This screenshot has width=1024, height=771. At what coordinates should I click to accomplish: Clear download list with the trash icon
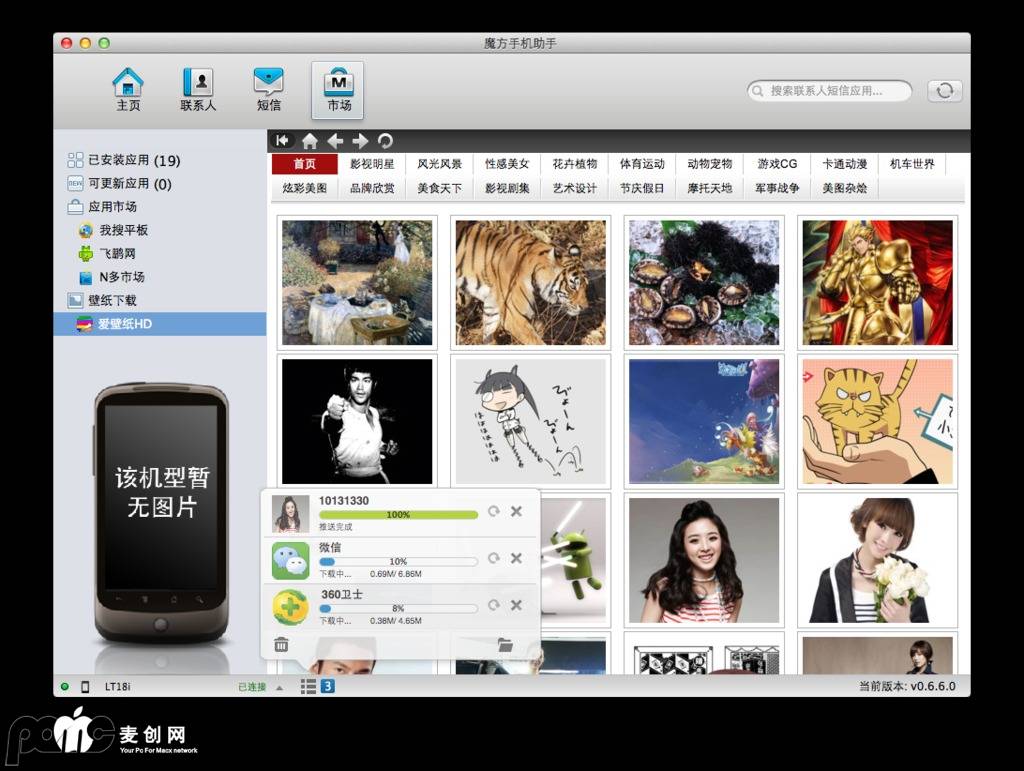click(282, 645)
